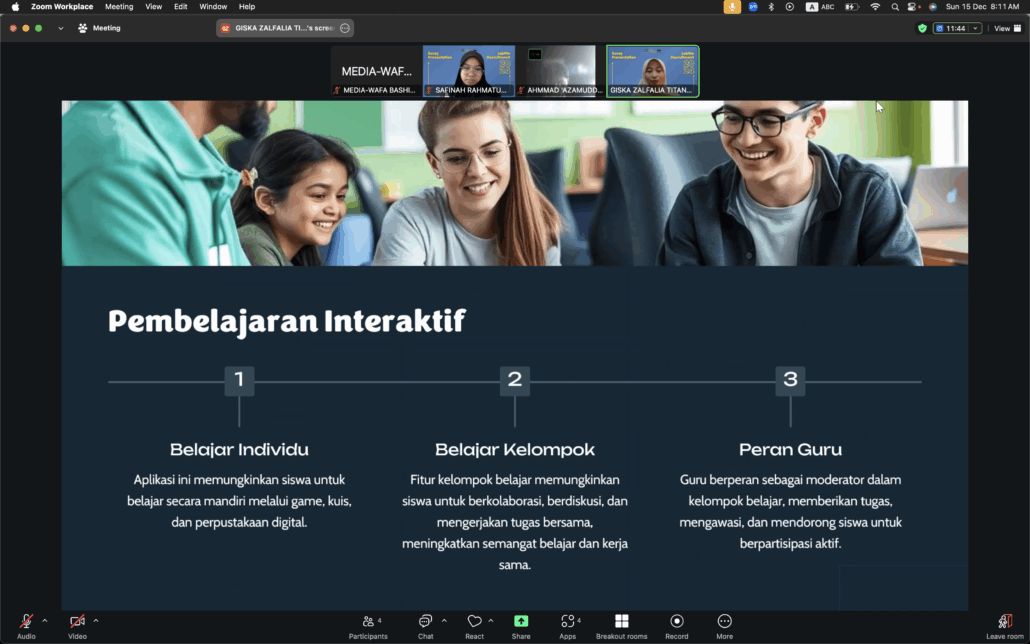
Task: Click the Siri icon in menu bar
Action: click(933, 7)
